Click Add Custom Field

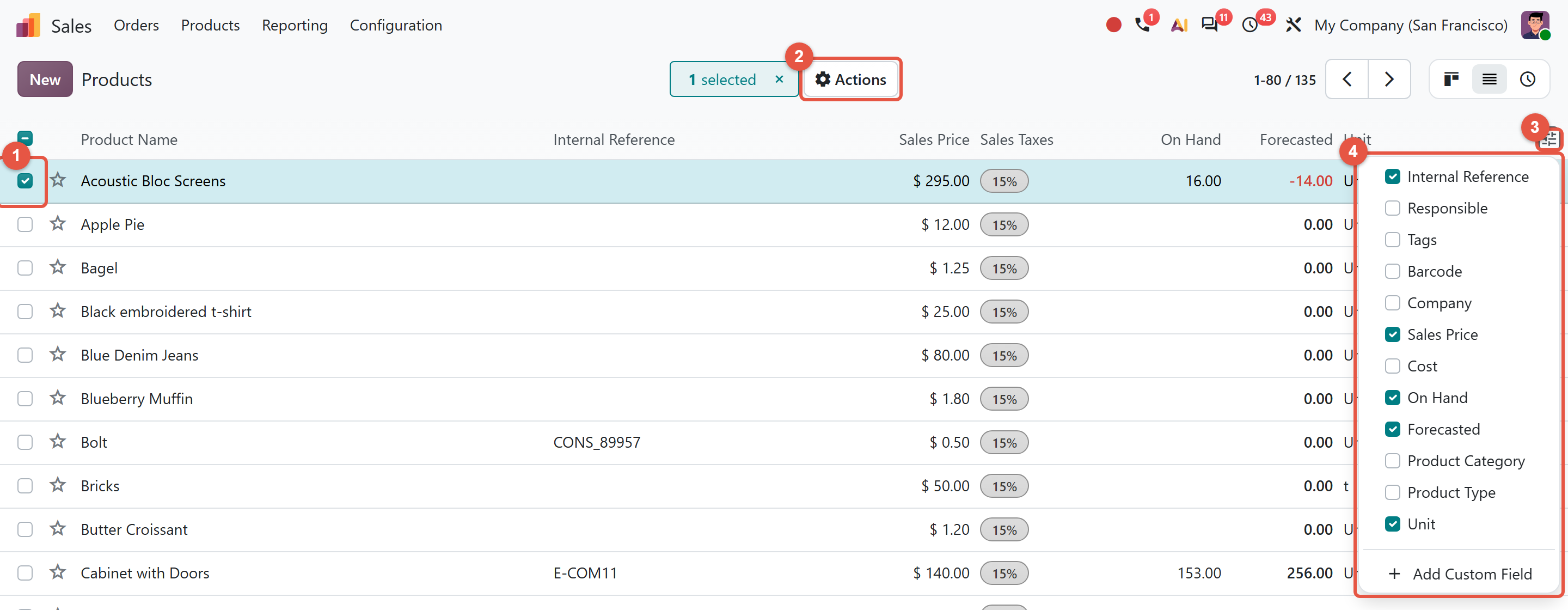[1460, 574]
